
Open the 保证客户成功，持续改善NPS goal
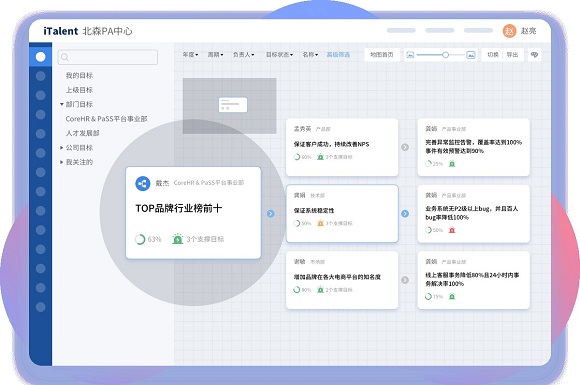pyautogui.click(x=331, y=144)
